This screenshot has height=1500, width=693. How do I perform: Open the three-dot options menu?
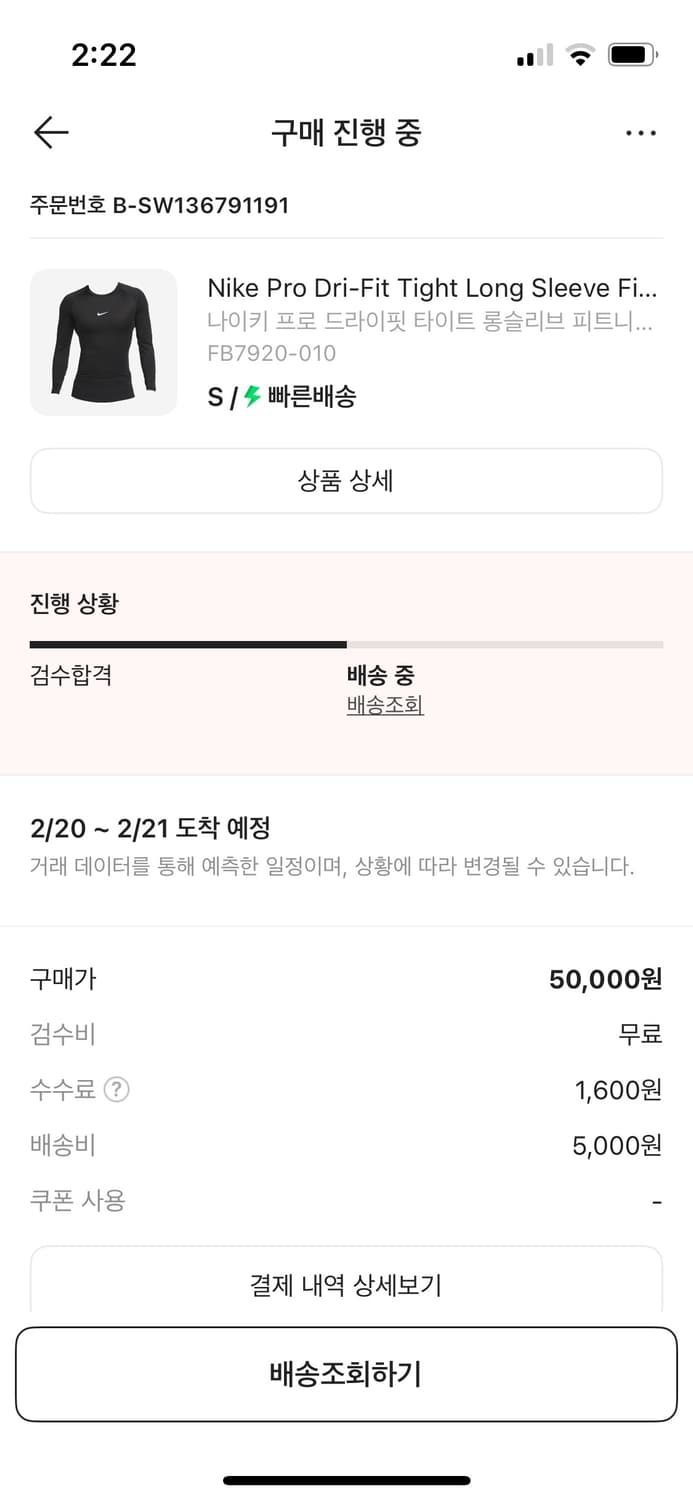tap(641, 132)
